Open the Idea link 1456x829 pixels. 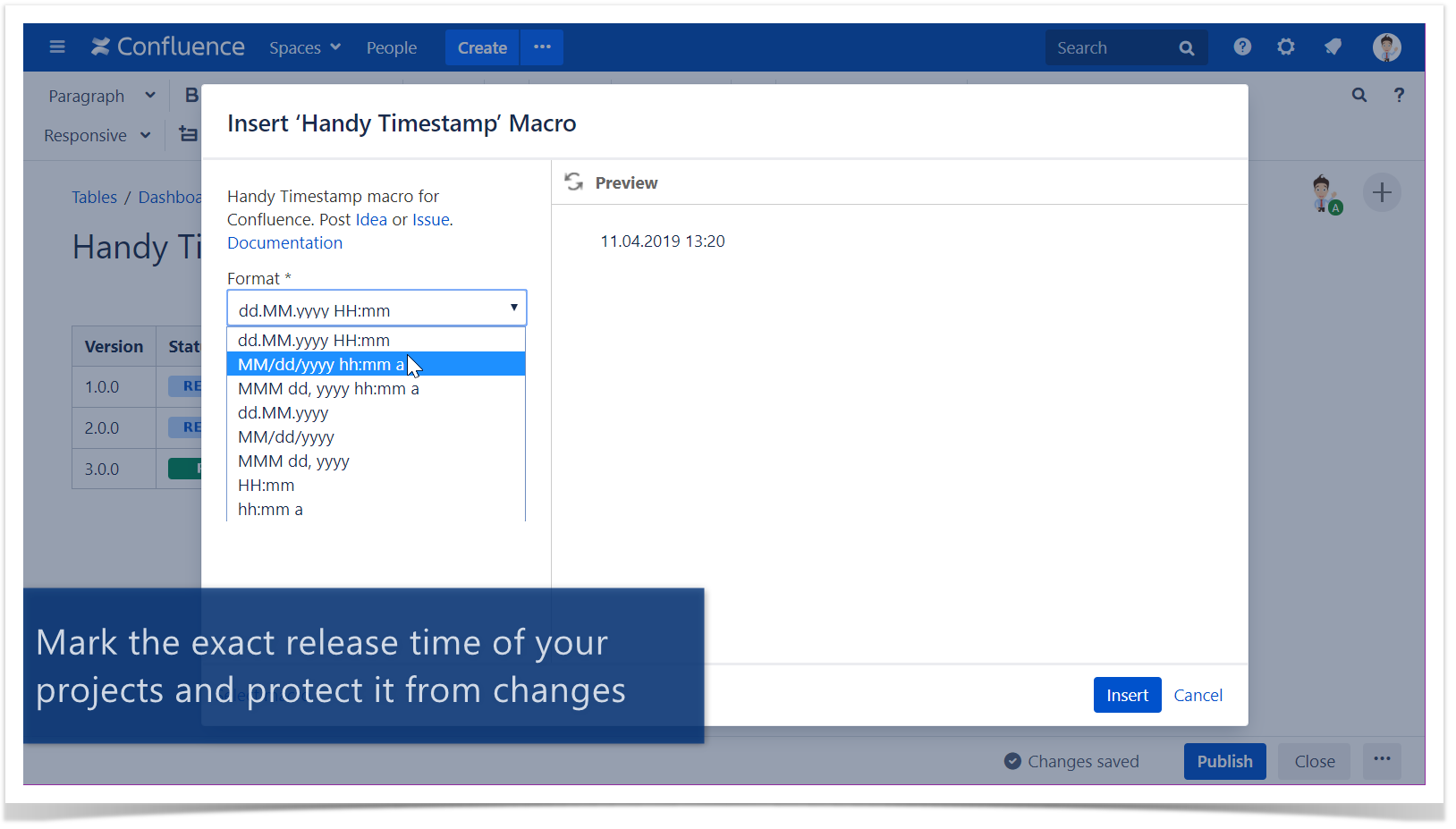pyautogui.click(x=371, y=220)
